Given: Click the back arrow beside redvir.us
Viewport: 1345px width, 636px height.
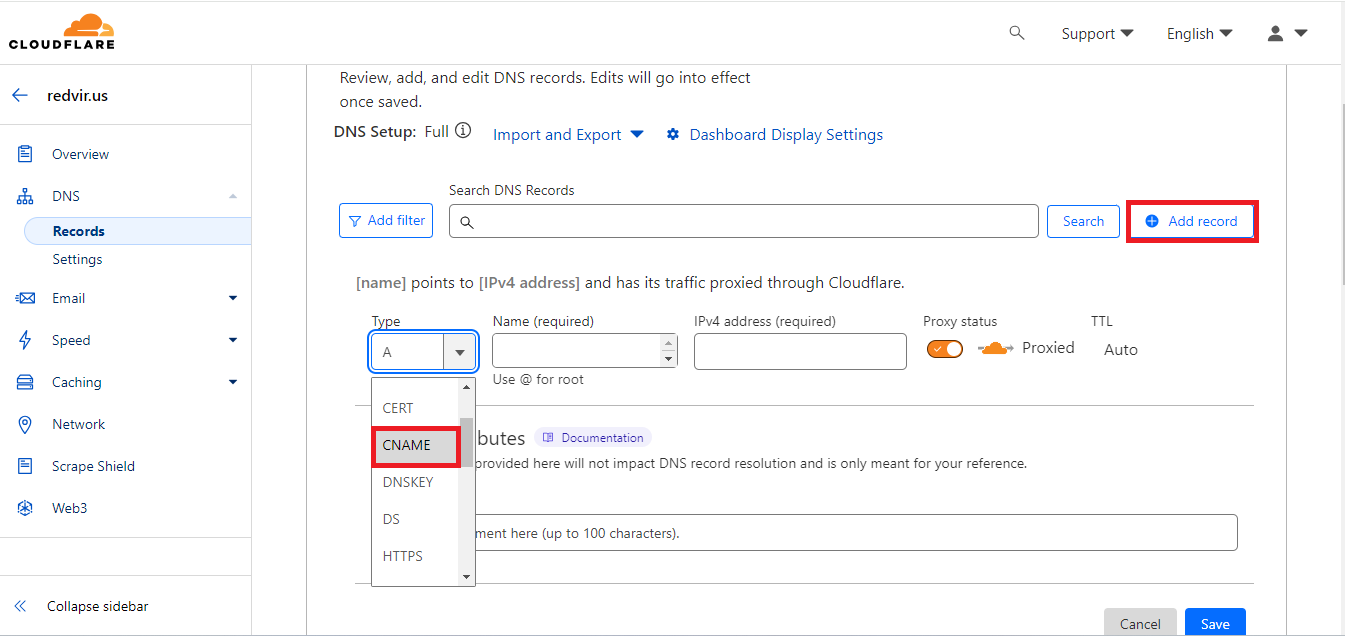Looking at the screenshot, I should pos(19,94).
